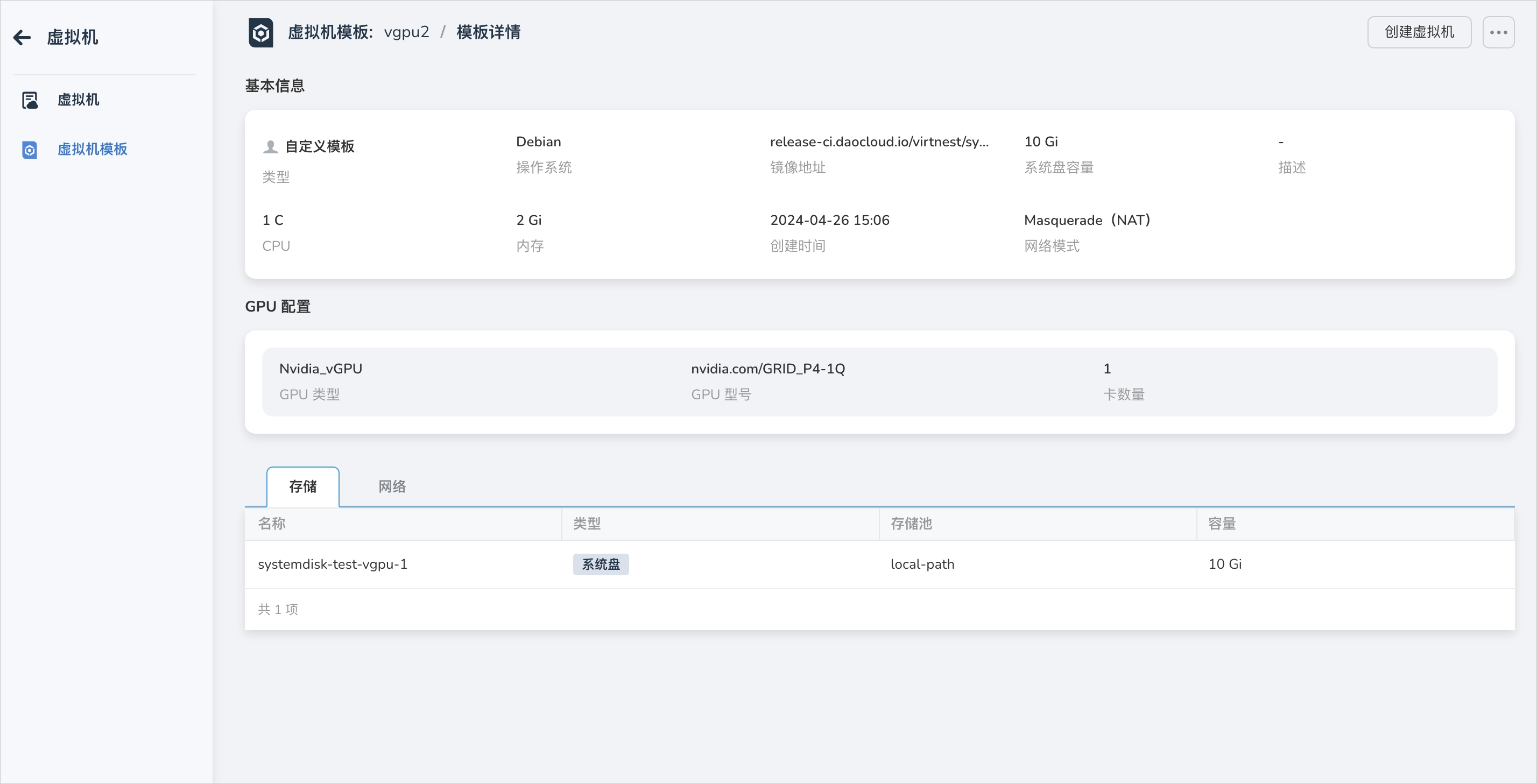Click the 创建虚拟机 button
The height and width of the screenshot is (784, 1537).
coord(1419,32)
